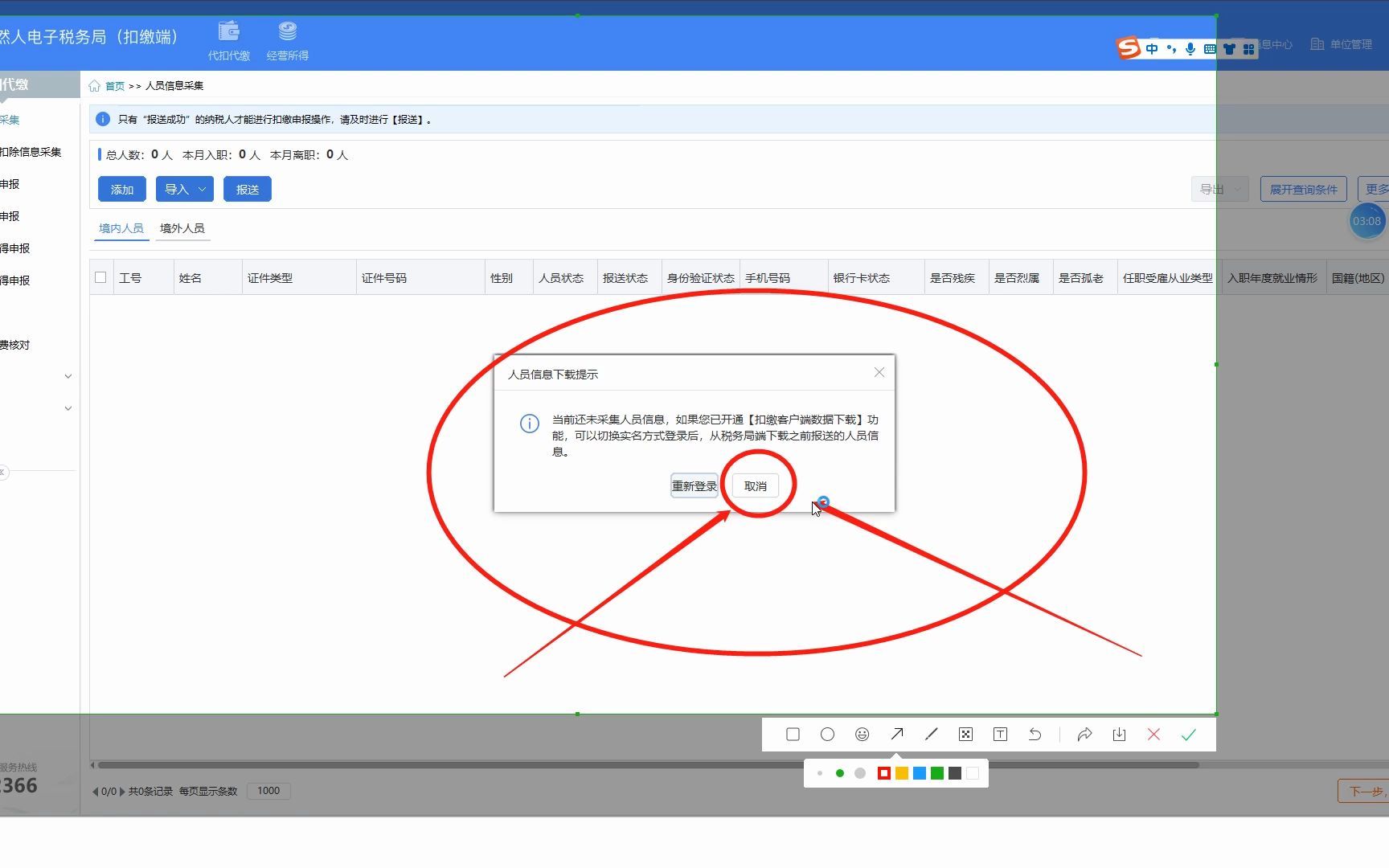
Task: Cancel screenshot with red X
Action: tap(1153, 734)
